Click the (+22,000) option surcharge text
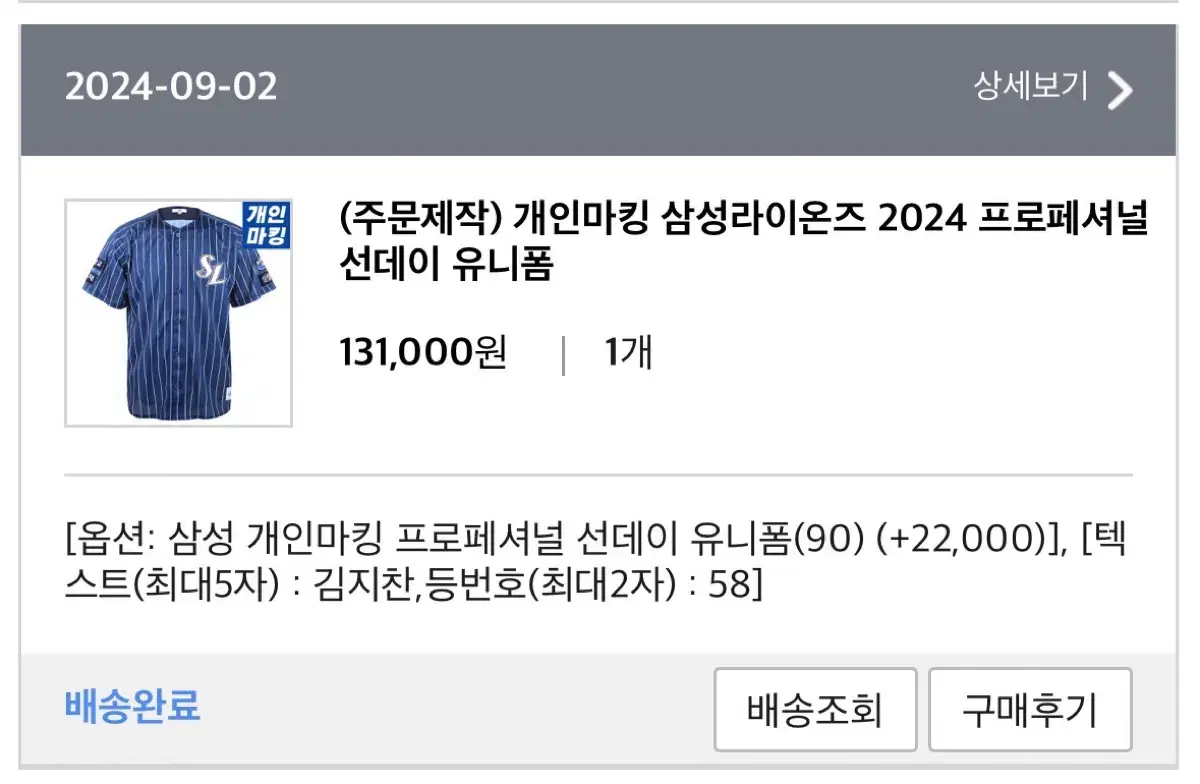 tap(960, 540)
